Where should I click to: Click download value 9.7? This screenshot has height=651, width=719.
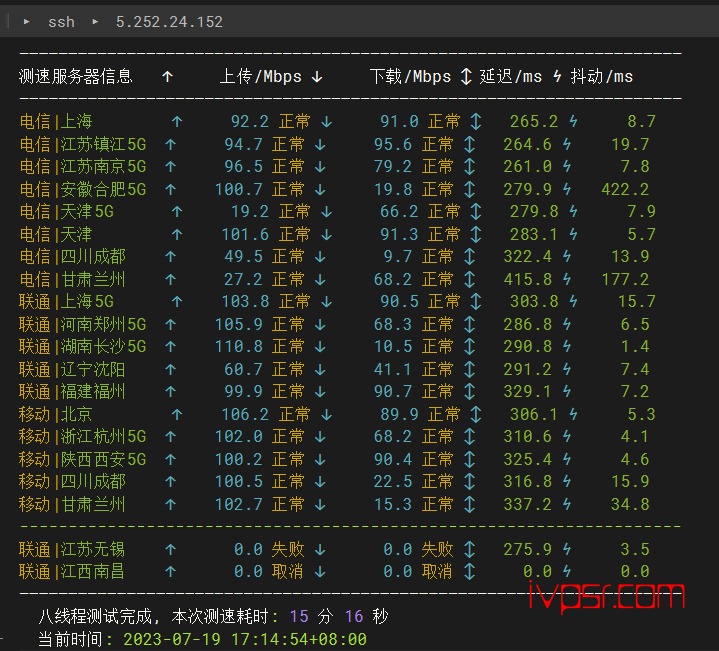(x=398, y=256)
